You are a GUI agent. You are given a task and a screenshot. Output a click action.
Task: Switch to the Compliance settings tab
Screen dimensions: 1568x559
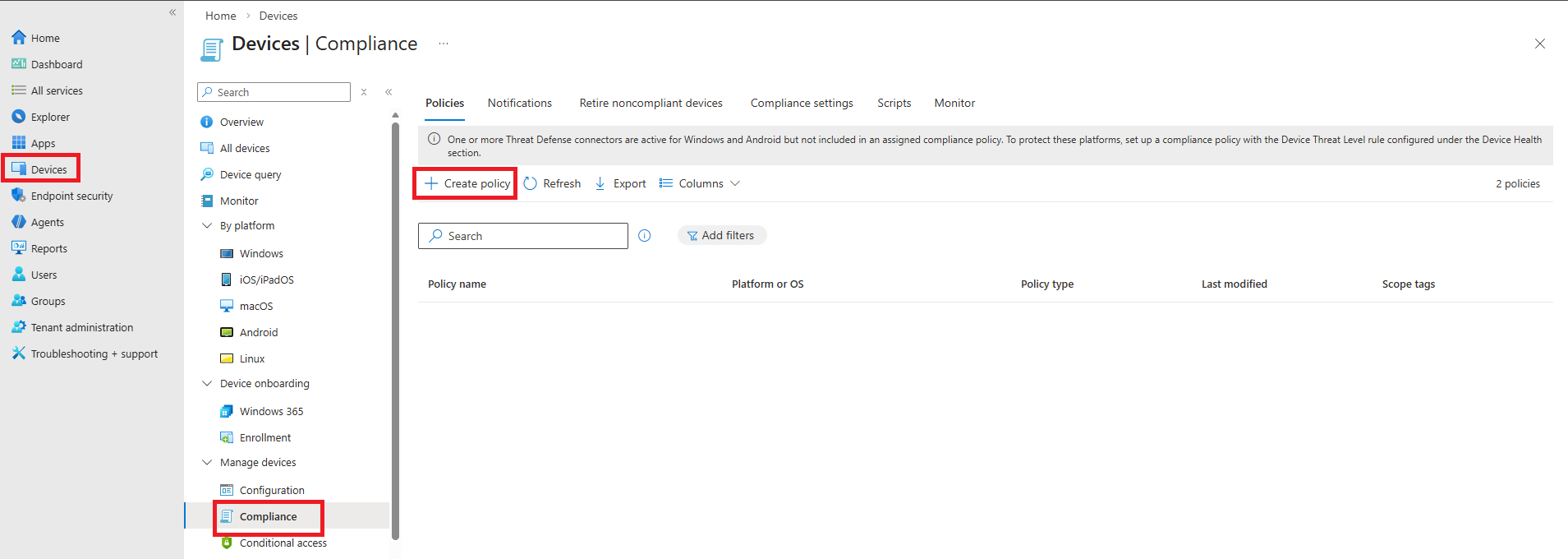tap(802, 103)
